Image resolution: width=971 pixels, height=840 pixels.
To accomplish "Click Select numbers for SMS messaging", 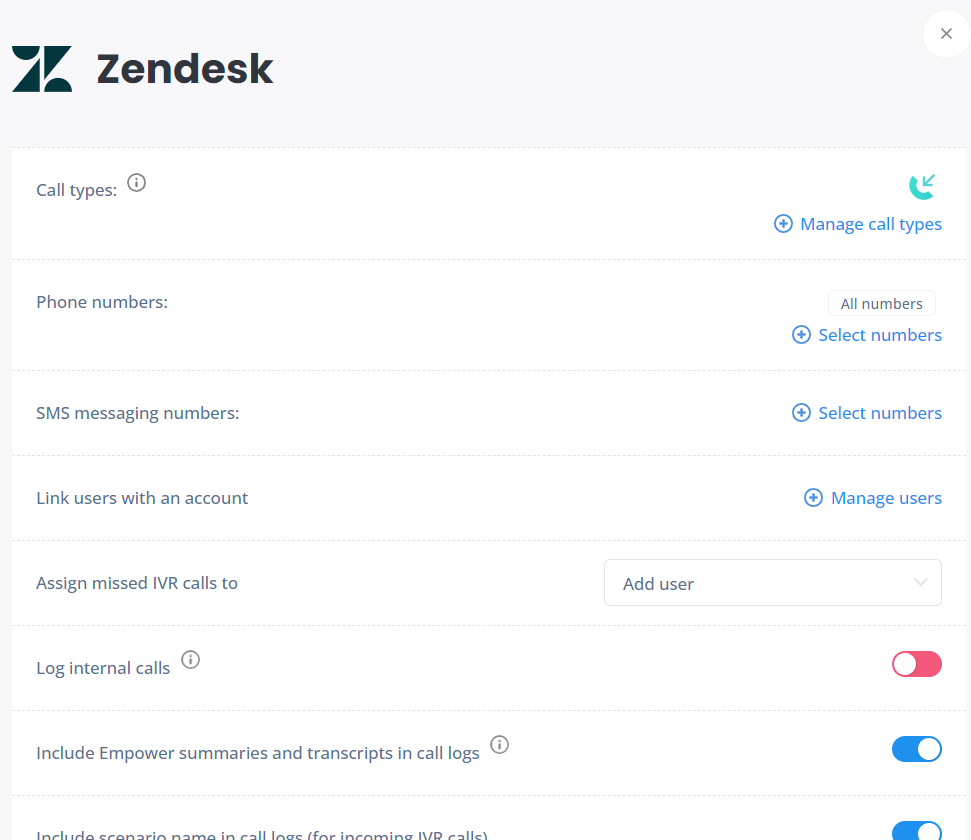I will pyautogui.click(x=880, y=413).
